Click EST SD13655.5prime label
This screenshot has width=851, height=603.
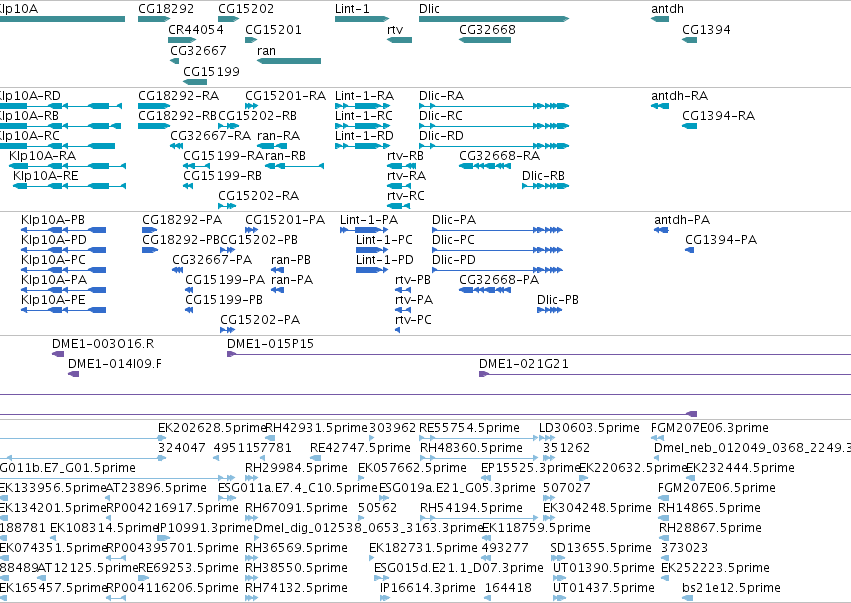(601, 548)
